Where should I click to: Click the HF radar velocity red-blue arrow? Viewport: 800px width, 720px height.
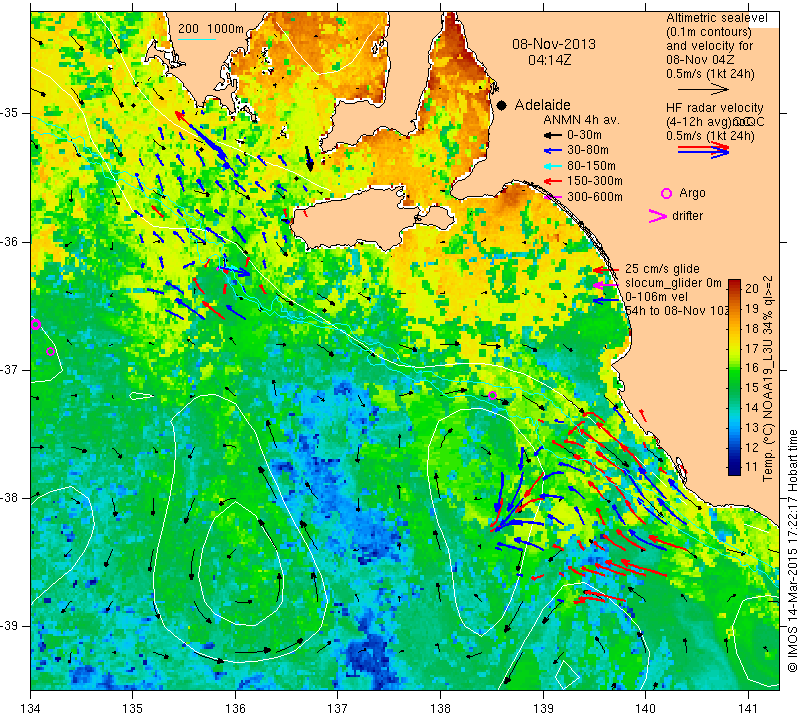pos(704,150)
